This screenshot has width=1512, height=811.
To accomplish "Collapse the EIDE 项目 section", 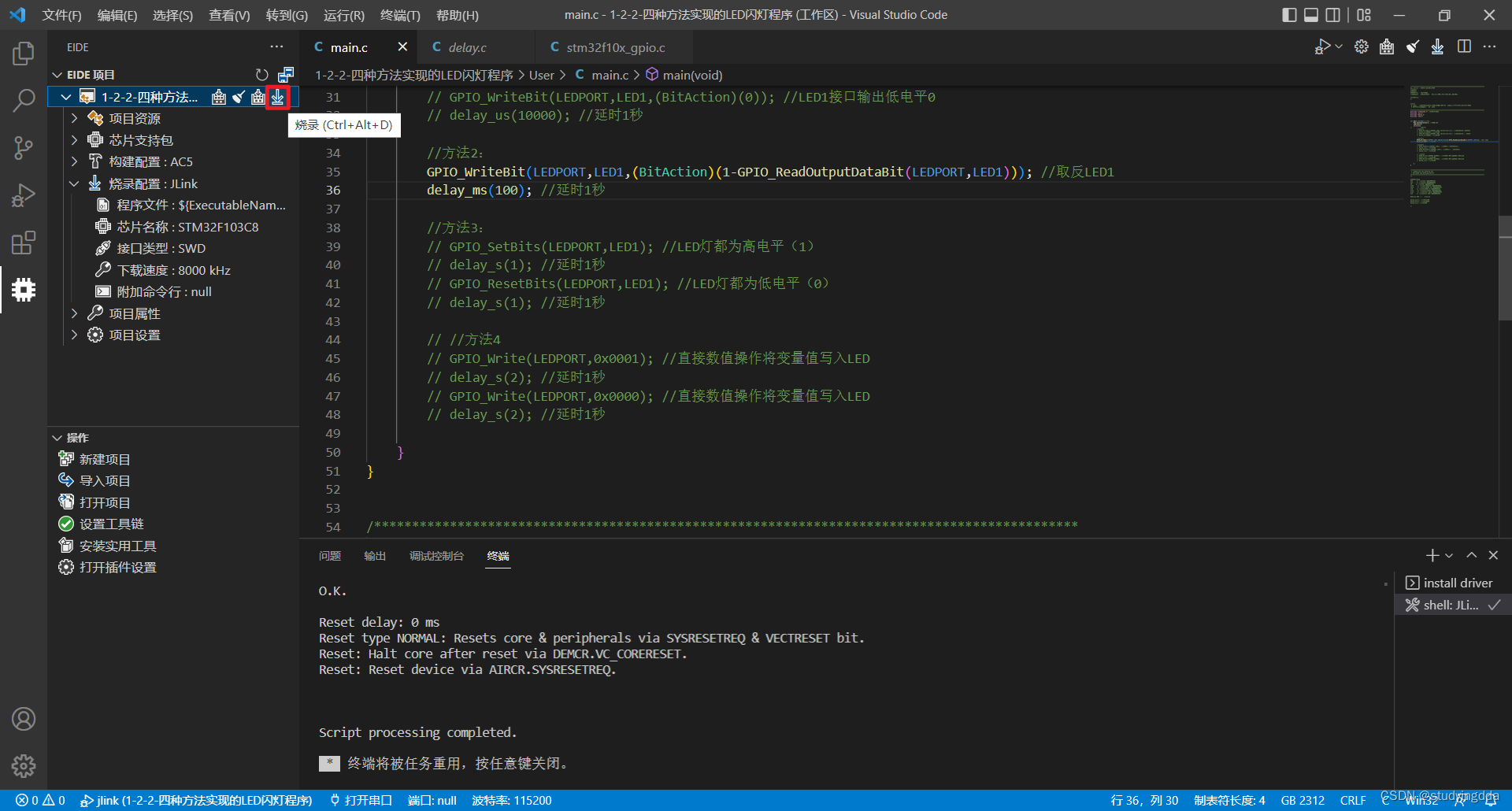I will (x=57, y=75).
